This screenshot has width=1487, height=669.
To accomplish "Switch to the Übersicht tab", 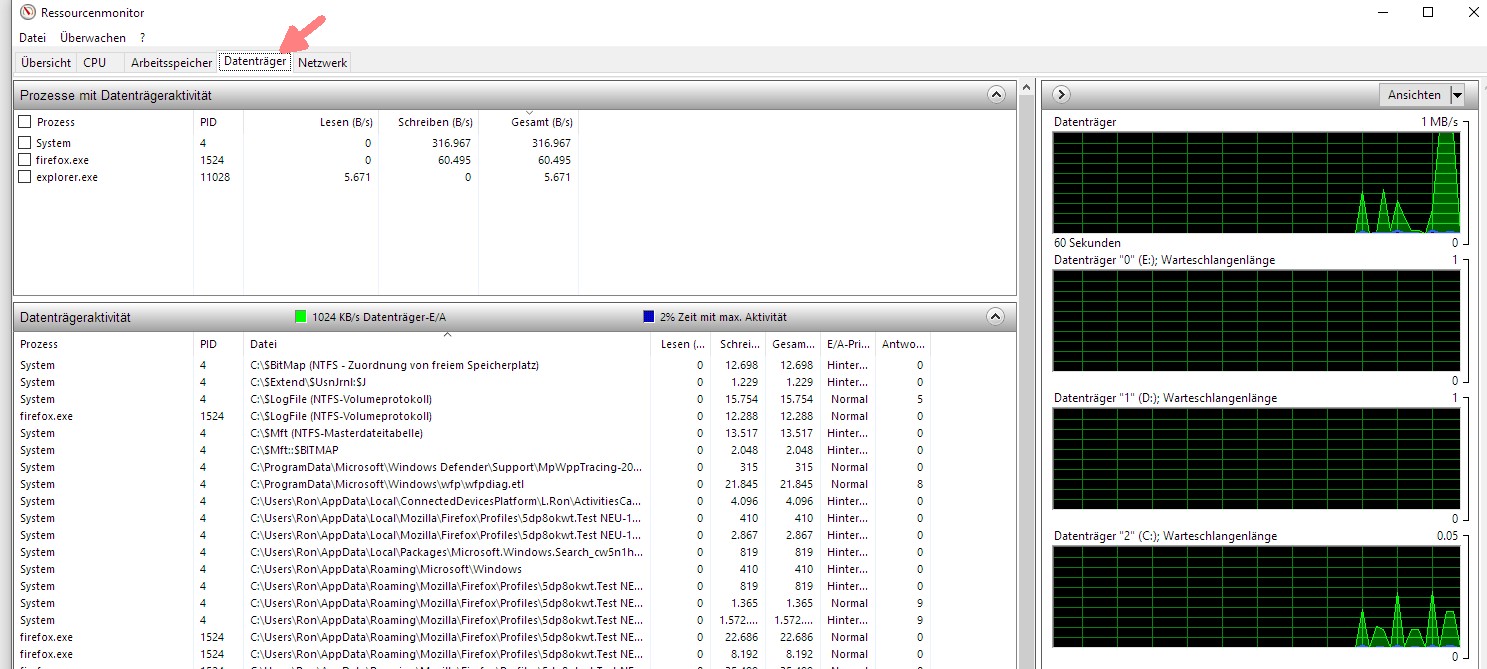I will 46,62.
